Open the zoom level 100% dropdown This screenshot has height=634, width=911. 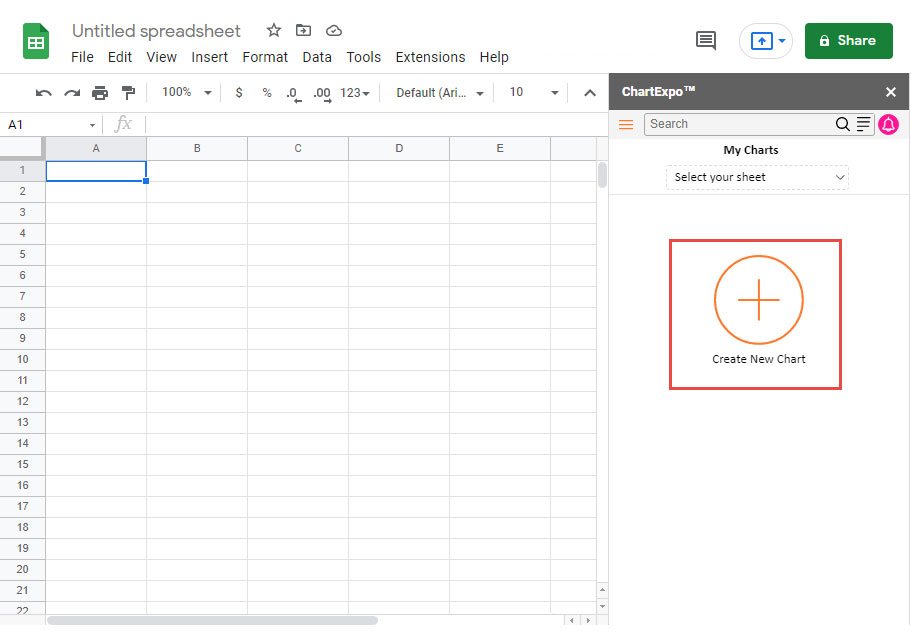click(x=187, y=92)
